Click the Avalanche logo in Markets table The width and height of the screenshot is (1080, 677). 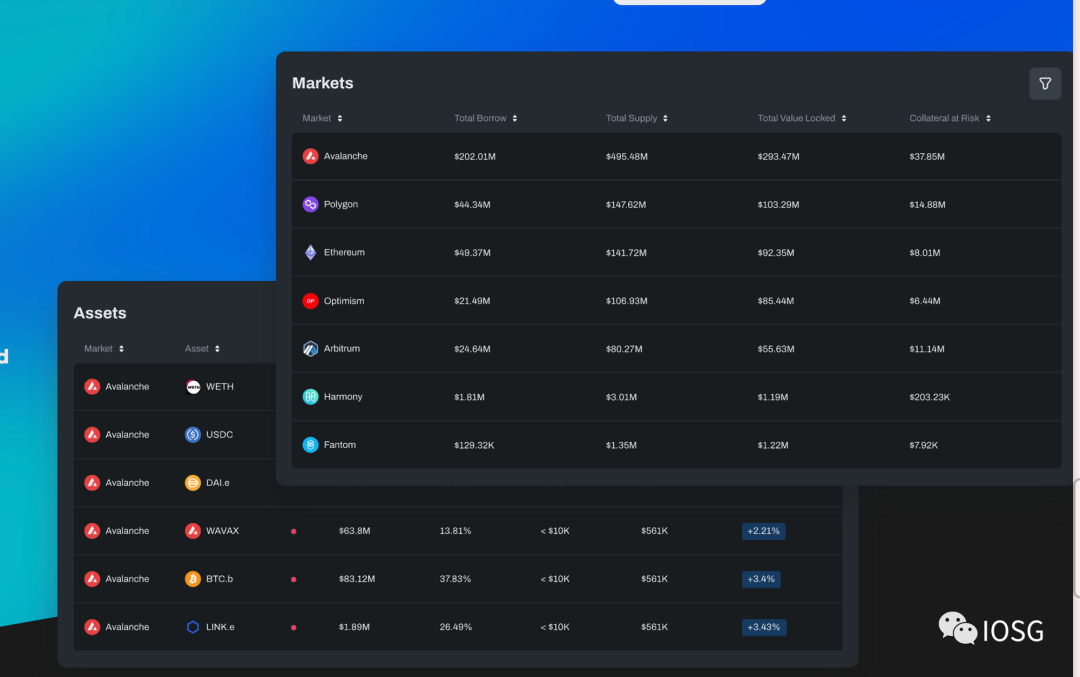(x=311, y=156)
